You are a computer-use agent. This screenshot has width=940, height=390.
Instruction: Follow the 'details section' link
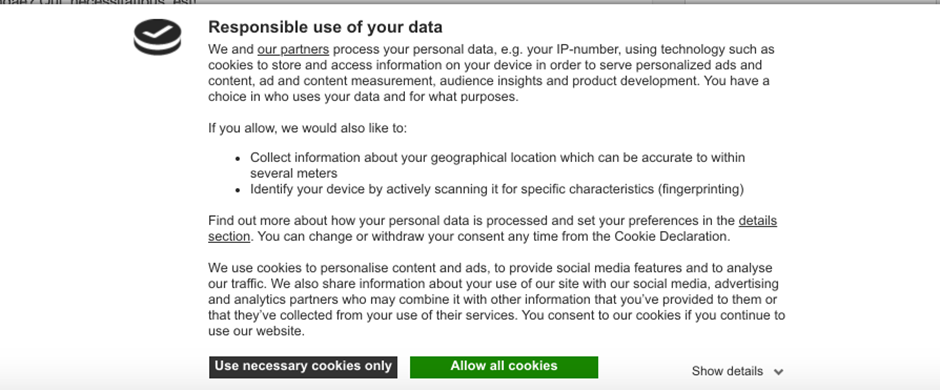(x=492, y=228)
